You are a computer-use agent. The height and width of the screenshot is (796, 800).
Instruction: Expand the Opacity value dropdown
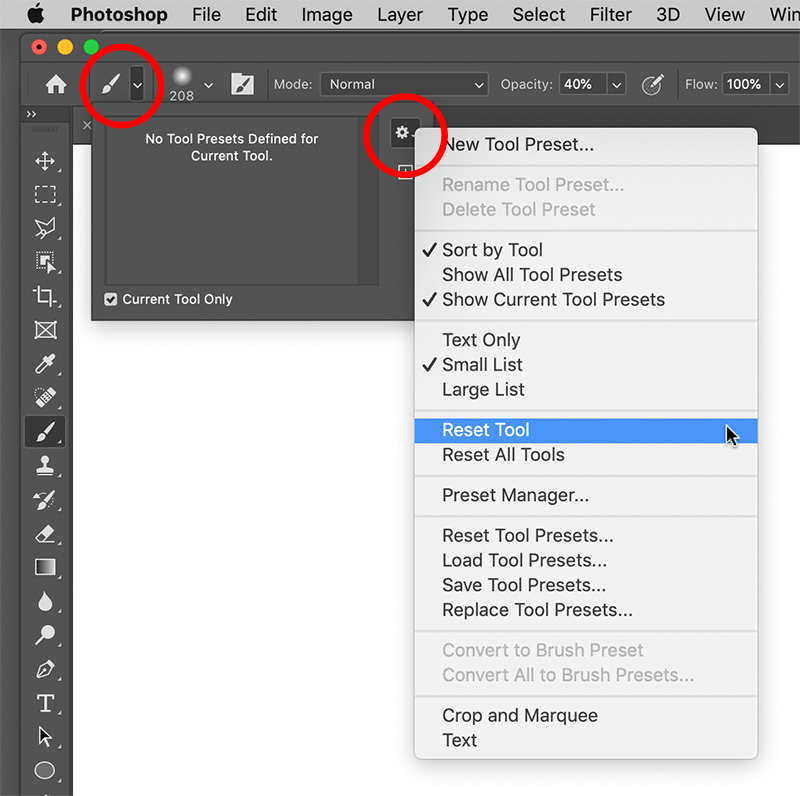pyautogui.click(x=617, y=85)
